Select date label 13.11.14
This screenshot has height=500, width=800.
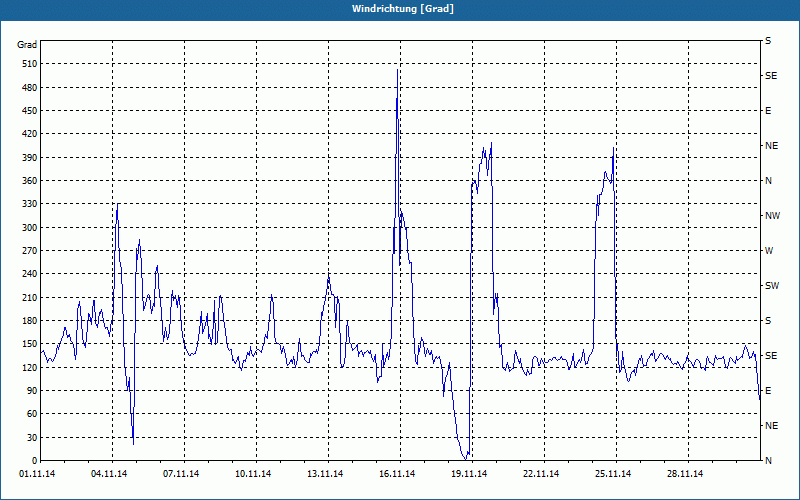click(325, 474)
